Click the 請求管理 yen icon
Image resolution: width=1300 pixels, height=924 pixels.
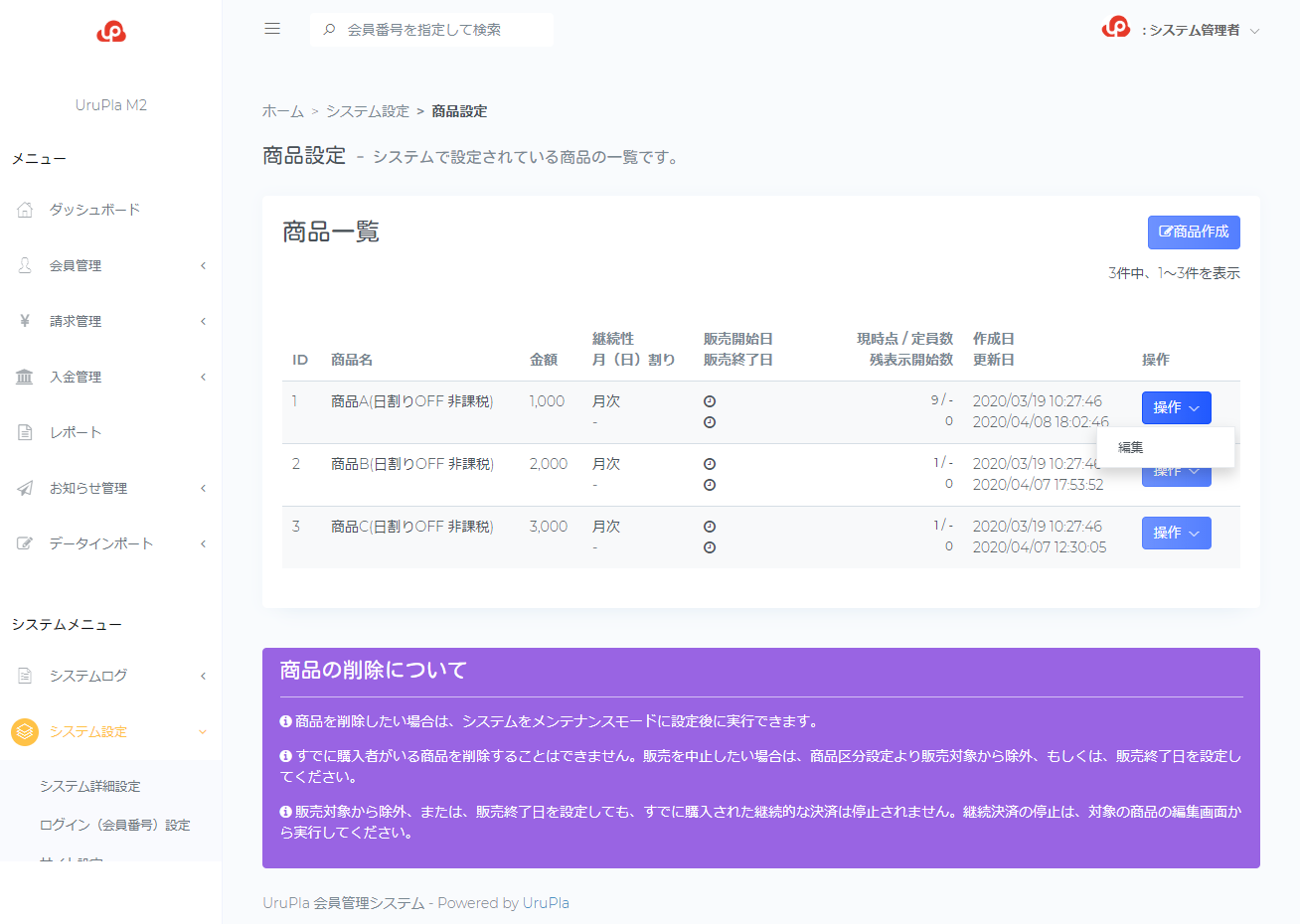coord(25,321)
